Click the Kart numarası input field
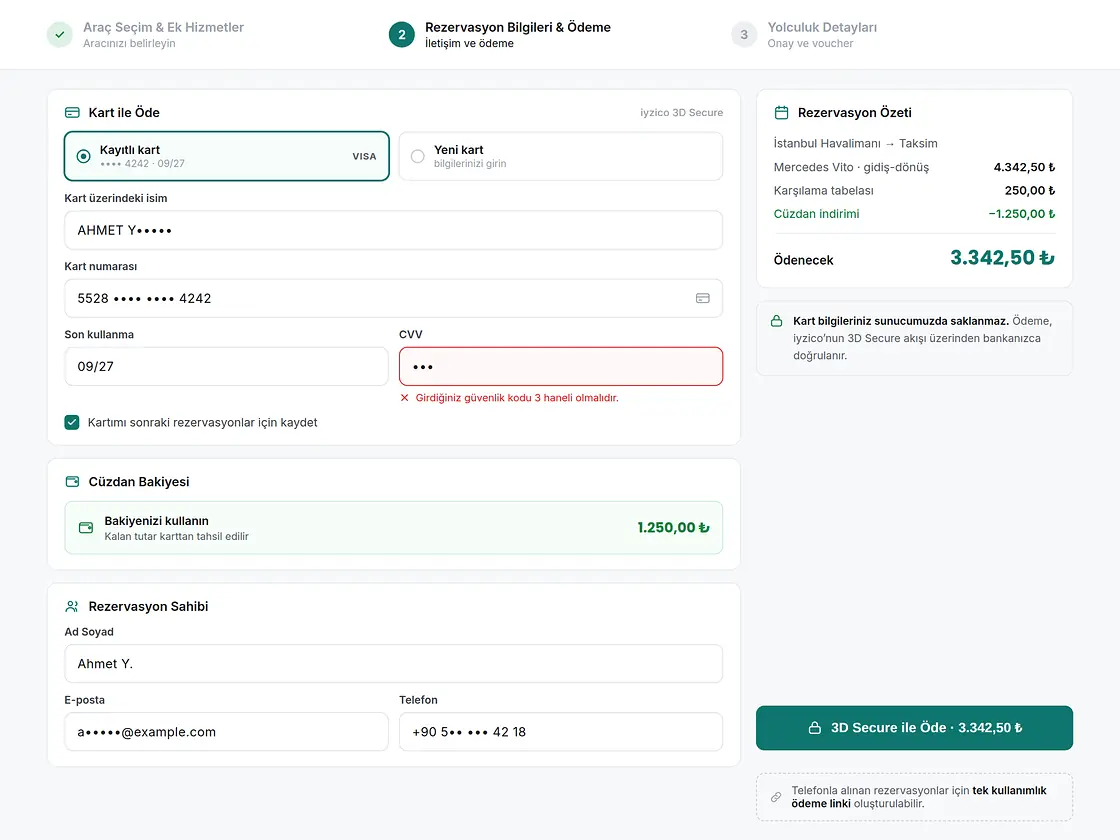Image resolution: width=1120 pixels, height=840 pixels. (x=394, y=298)
